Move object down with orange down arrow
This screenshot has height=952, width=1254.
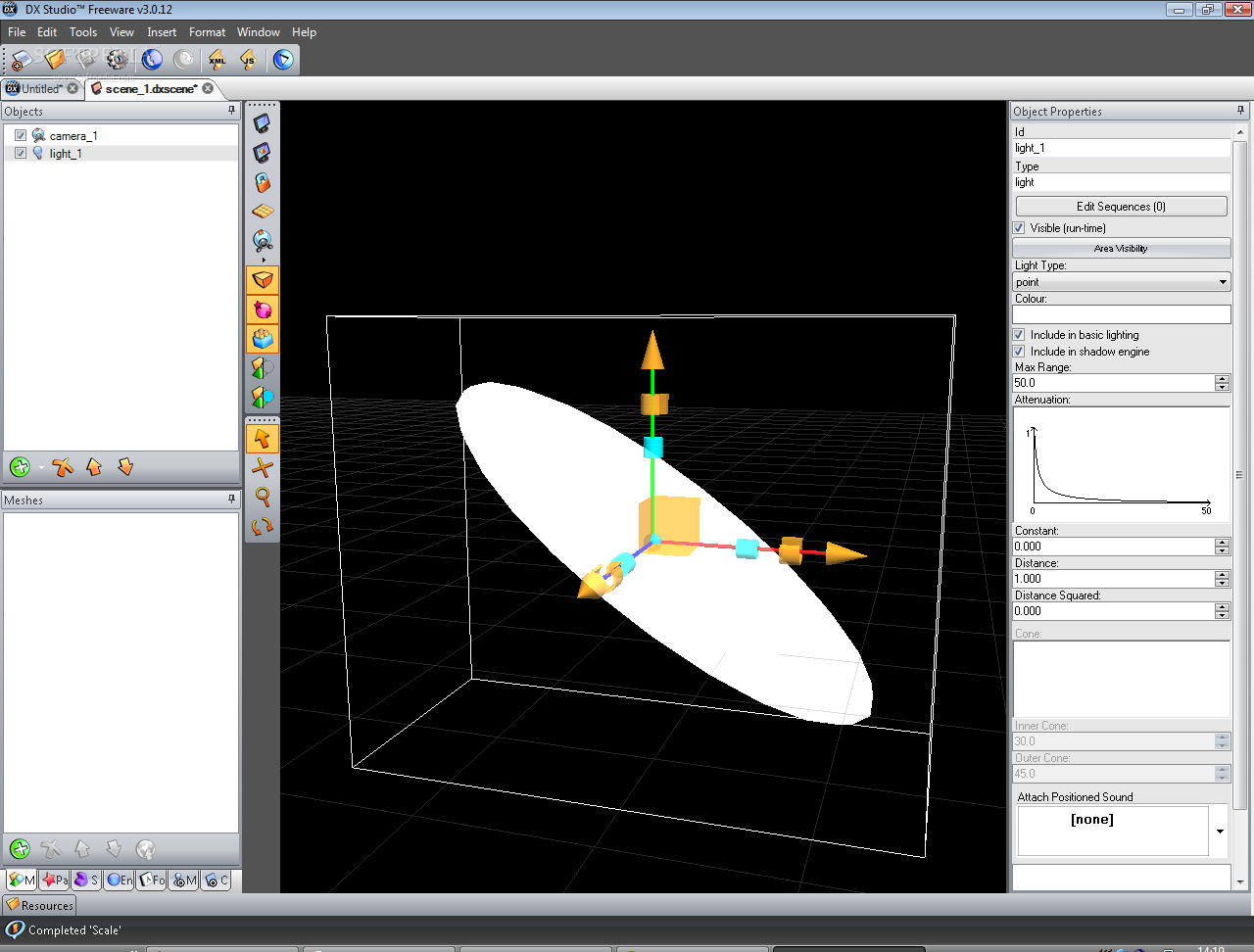pyautogui.click(x=125, y=467)
